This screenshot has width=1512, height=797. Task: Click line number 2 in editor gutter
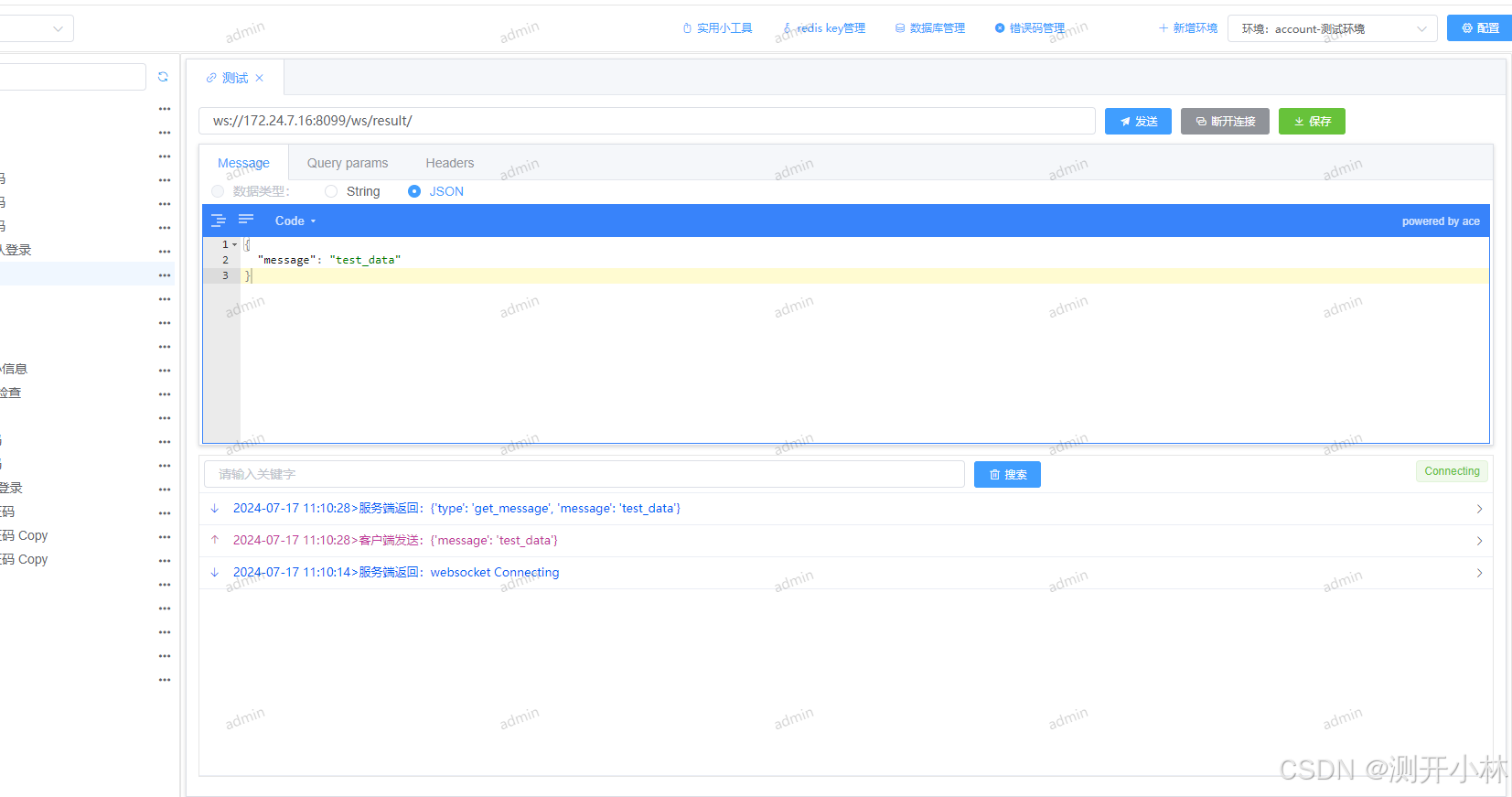point(225,260)
